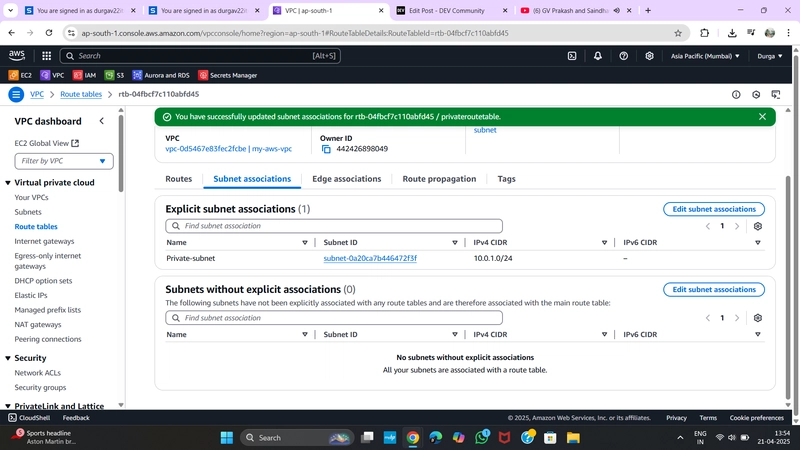Open WhatsApp from the taskbar
This screenshot has width=800, height=450.
tap(482, 438)
